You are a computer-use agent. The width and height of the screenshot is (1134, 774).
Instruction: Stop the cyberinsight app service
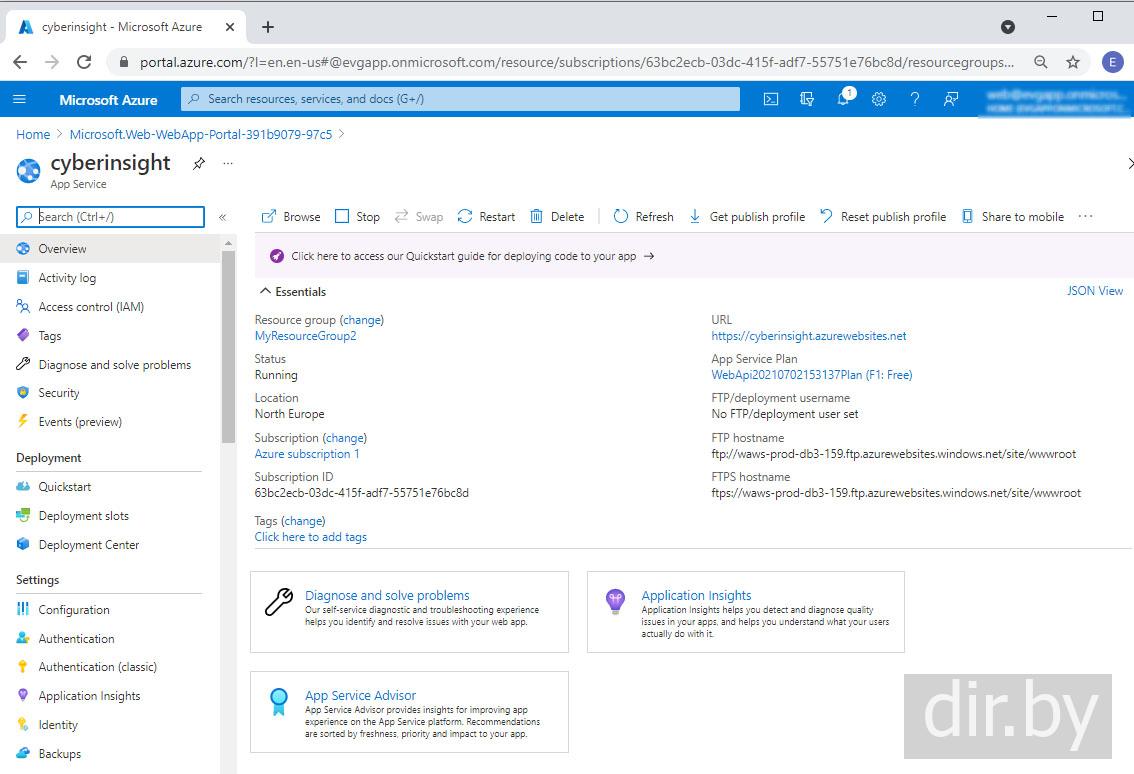(357, 217)
